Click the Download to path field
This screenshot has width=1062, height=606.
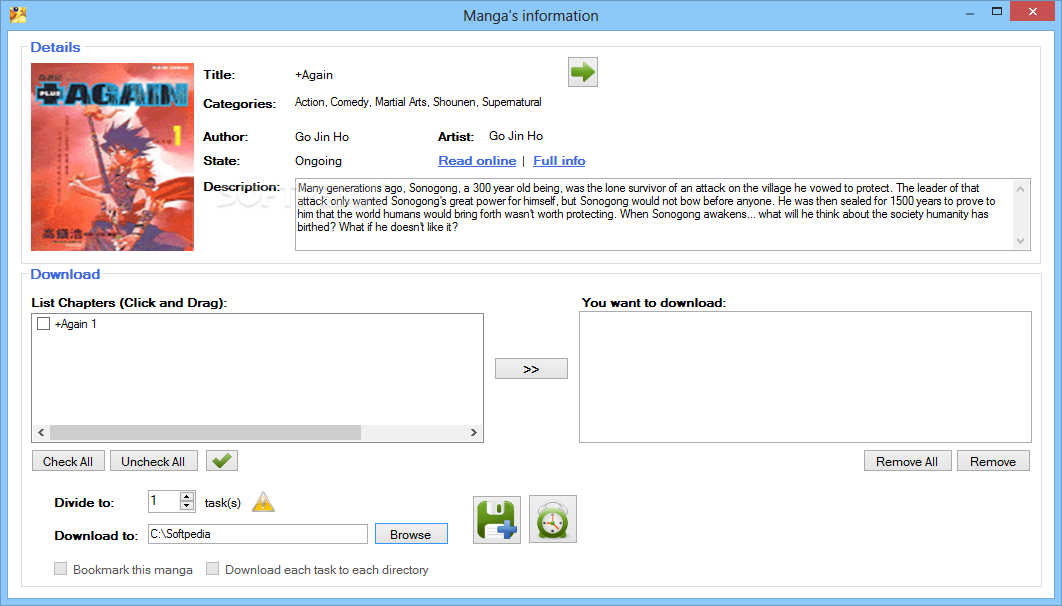[257, 534]
